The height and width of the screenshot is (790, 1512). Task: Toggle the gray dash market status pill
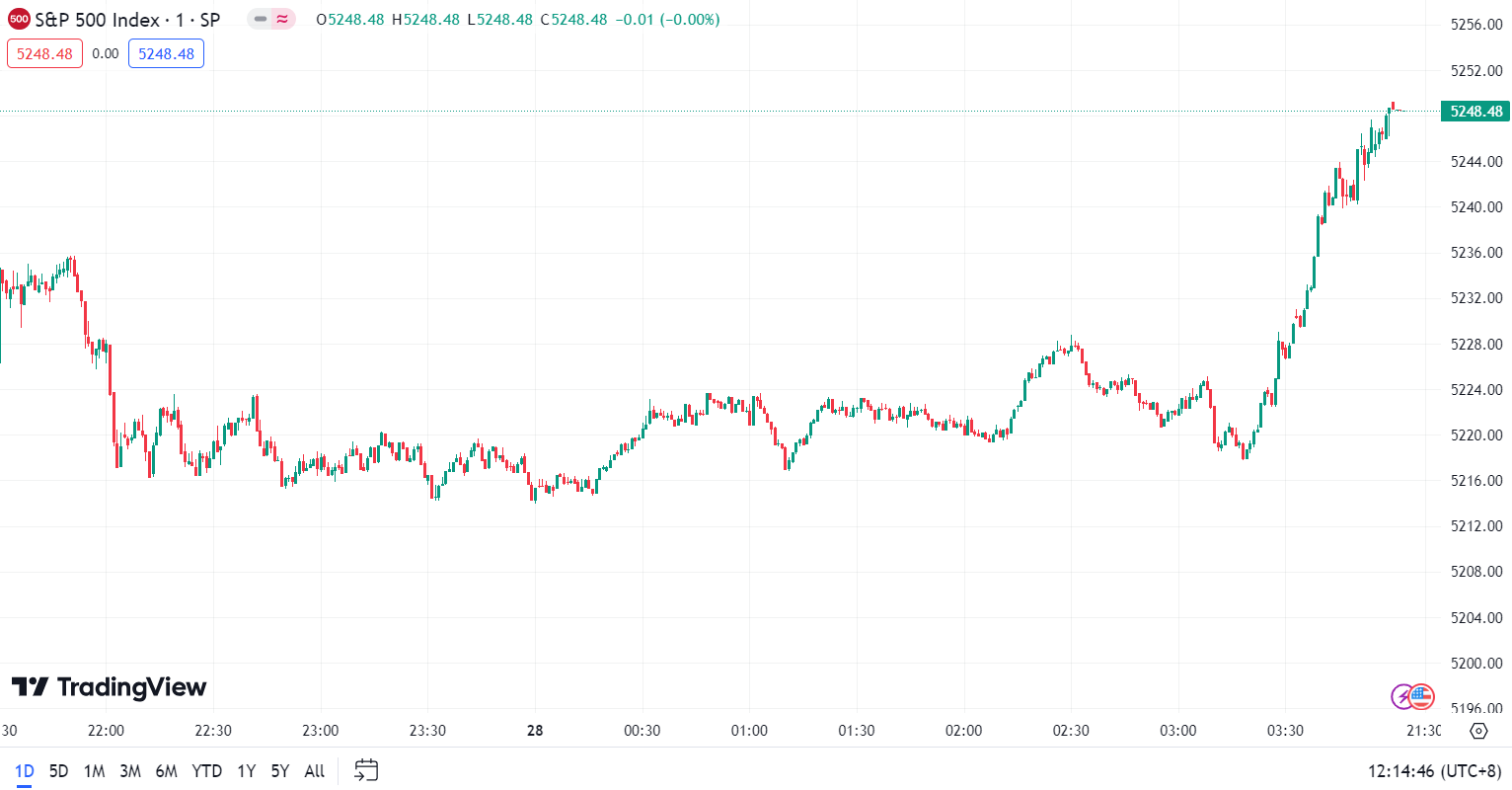pos(261,19)
